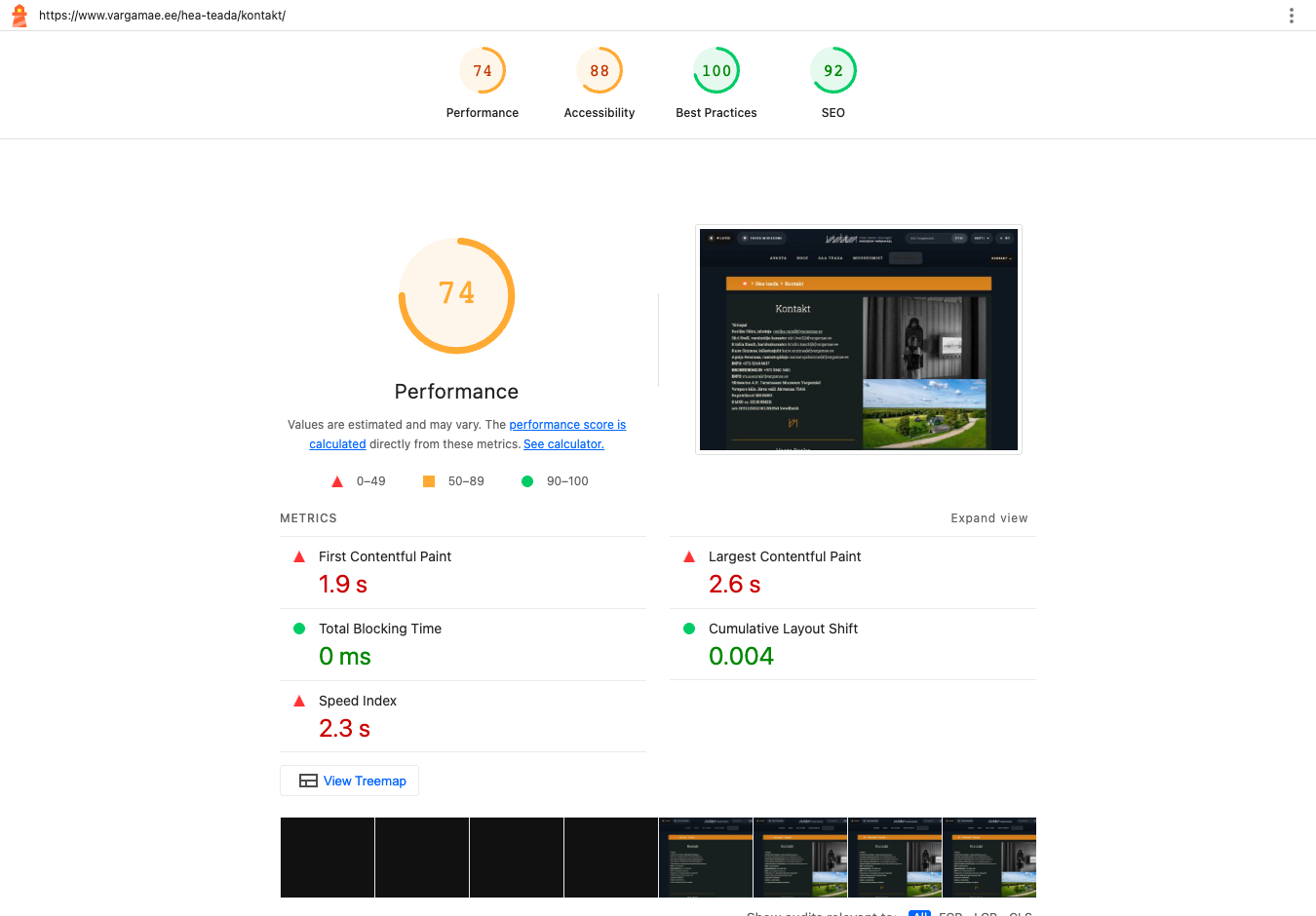Click the METRICS section heading
This screenshot has height=916, width=1316.
click(x=308, y=518)
